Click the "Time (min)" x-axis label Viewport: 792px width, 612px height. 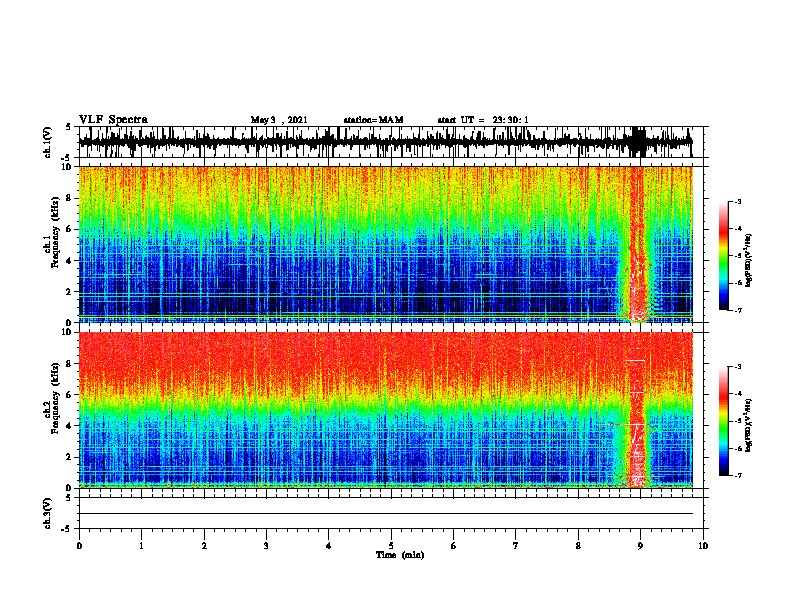click(400, 555)
